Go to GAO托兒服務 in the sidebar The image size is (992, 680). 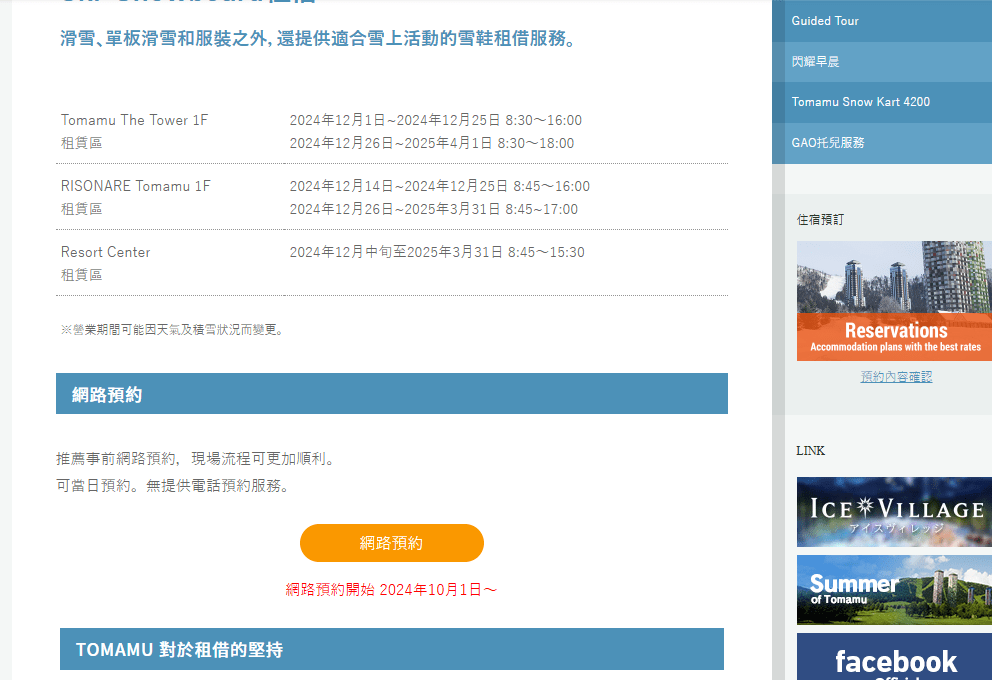[828, 143]
